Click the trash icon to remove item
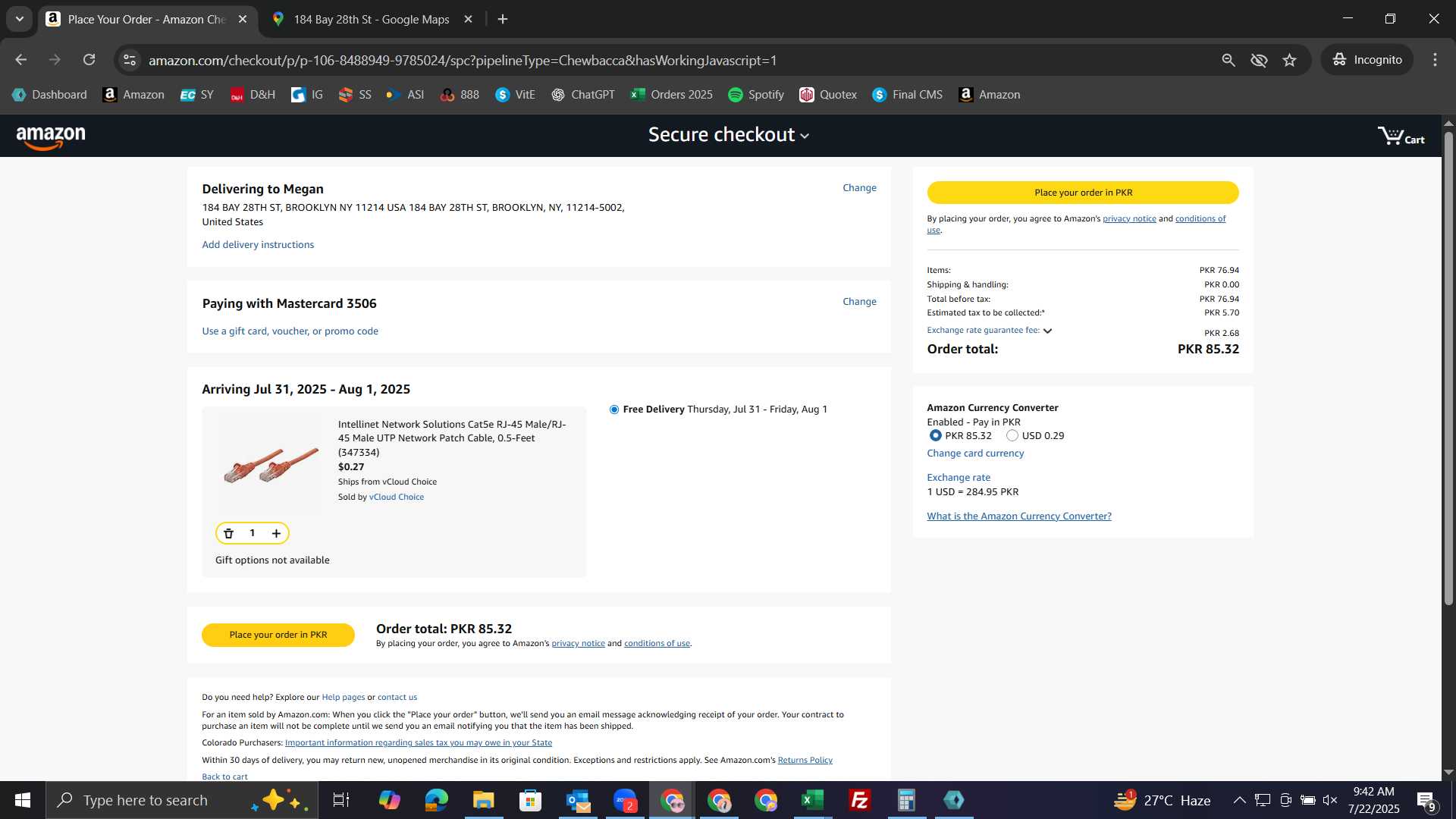 (x=228, y=533)
